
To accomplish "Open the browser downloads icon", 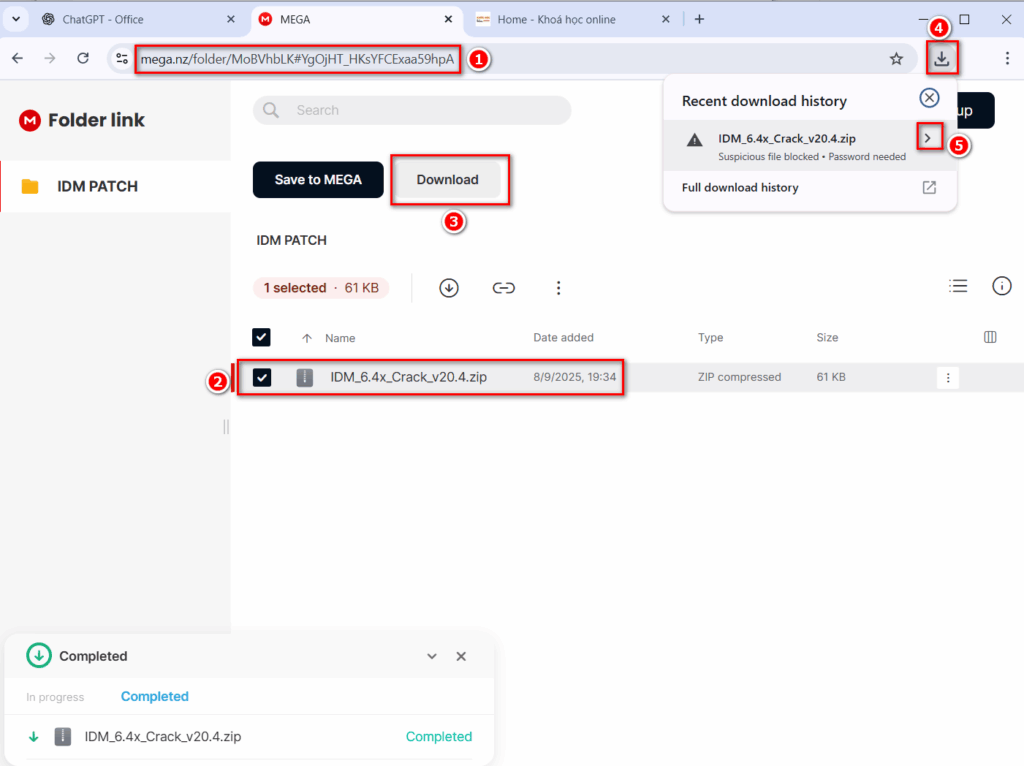I will click(941, 58).
